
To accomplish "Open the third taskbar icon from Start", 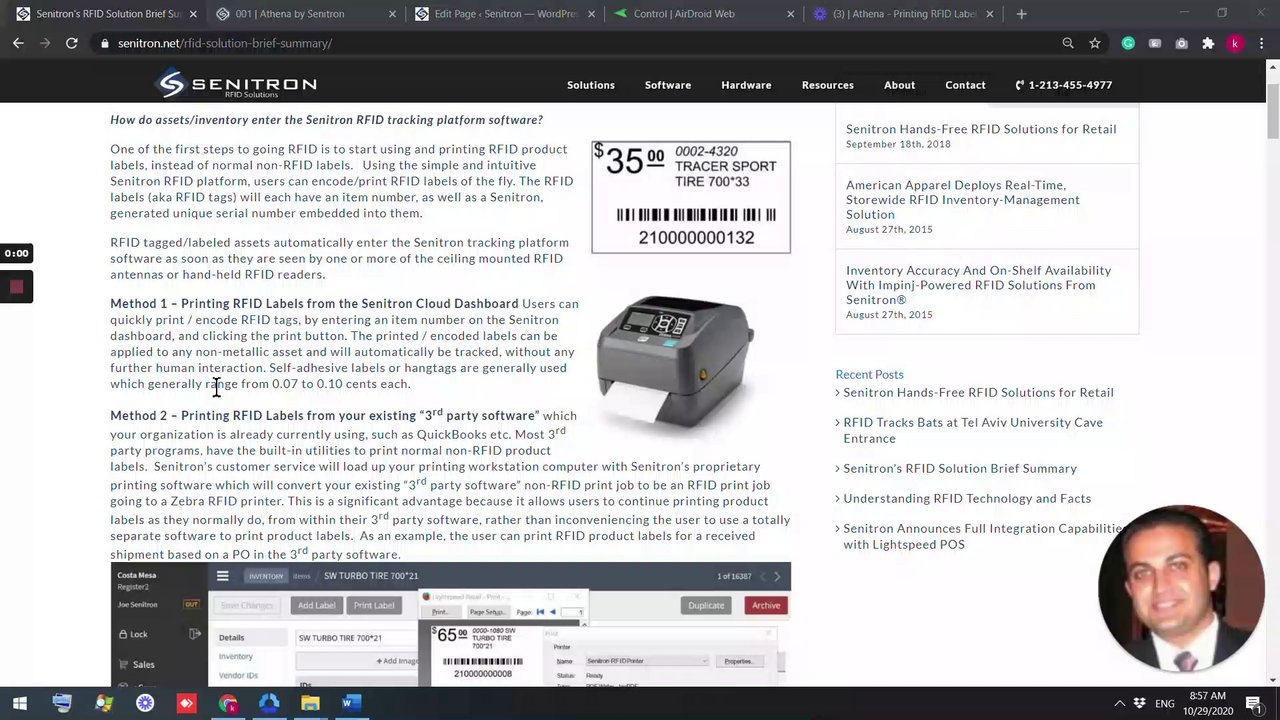I will [103, 703].
